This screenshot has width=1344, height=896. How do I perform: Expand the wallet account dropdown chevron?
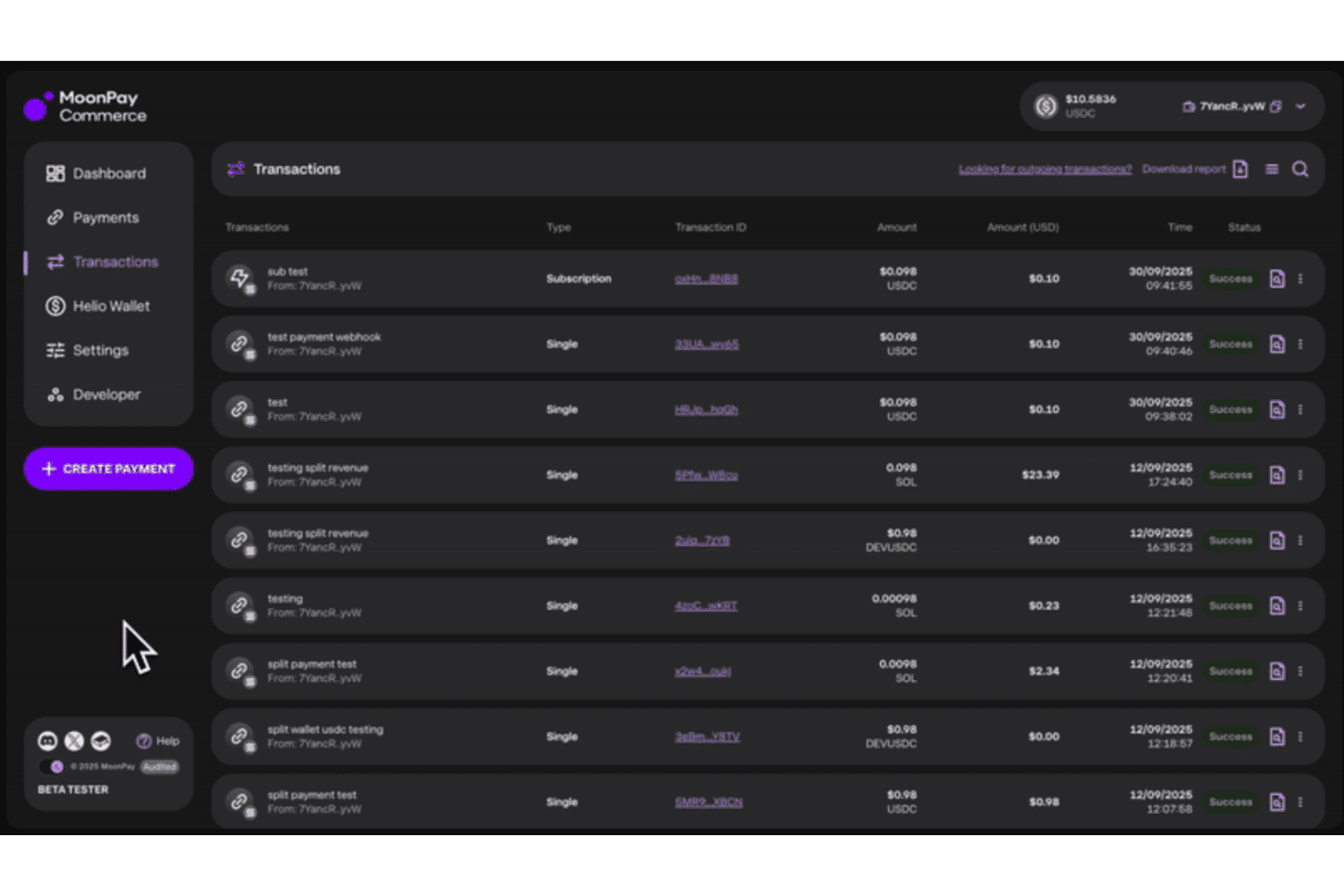point(1300,107)
